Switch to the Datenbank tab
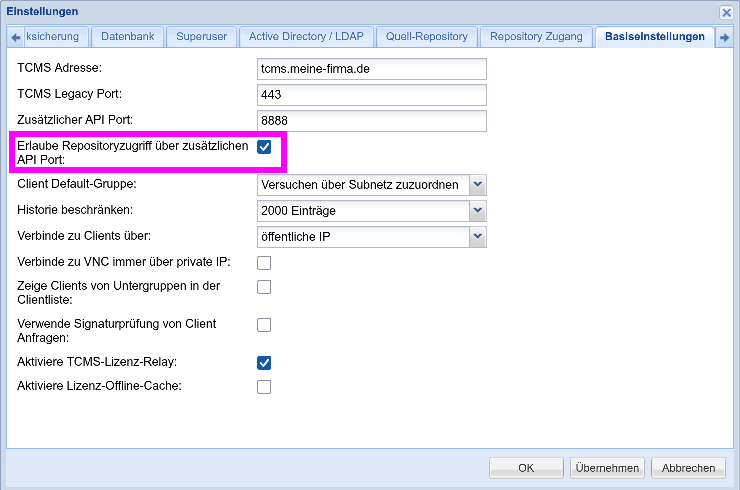 click(127, 37)
